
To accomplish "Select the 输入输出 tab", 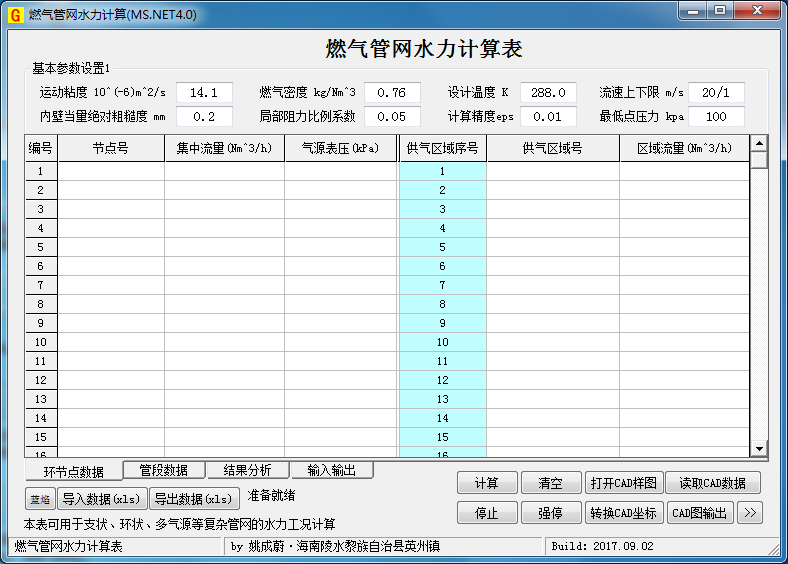I will [331, 470].
